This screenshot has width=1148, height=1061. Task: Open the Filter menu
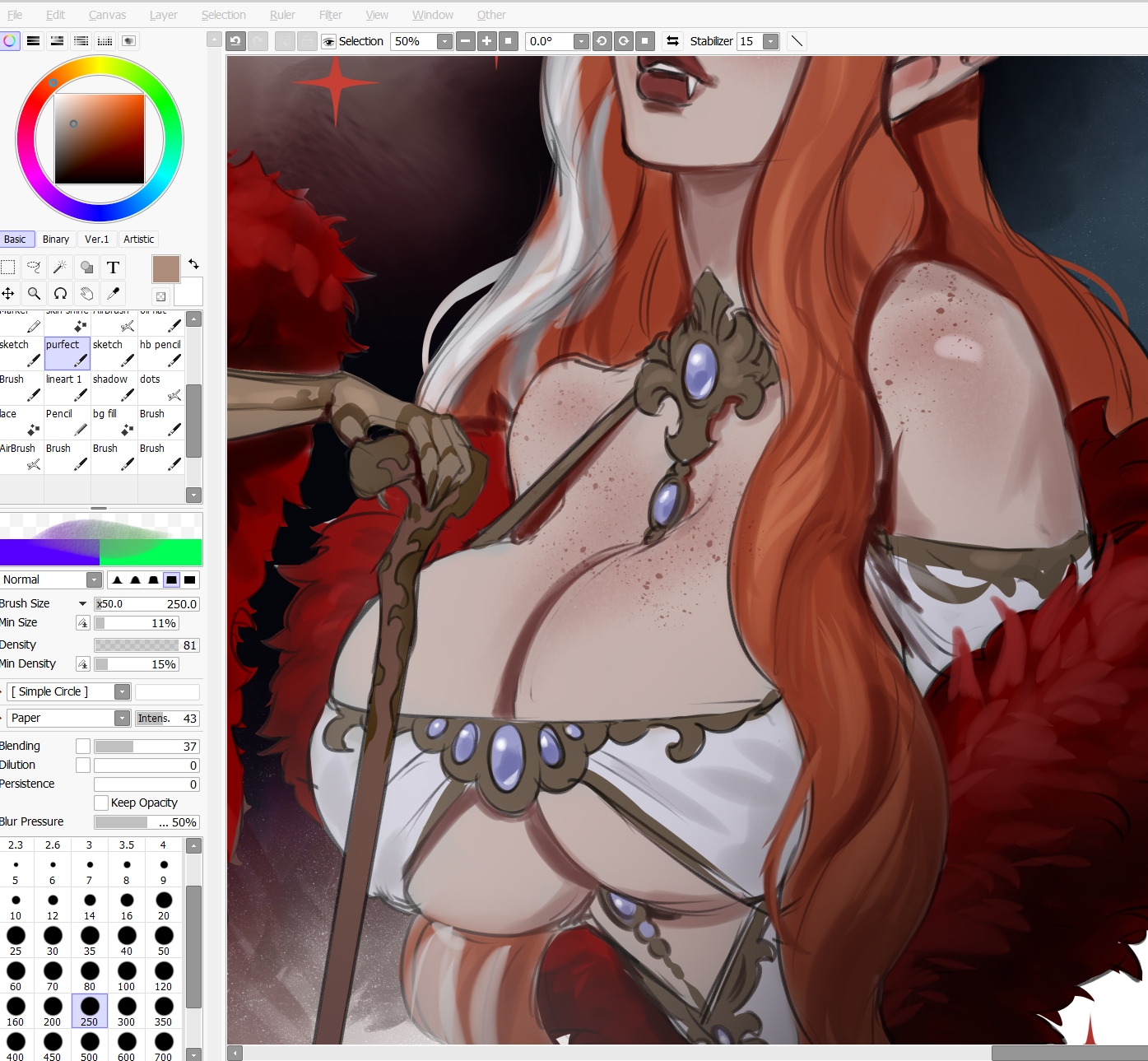(330, 15)
